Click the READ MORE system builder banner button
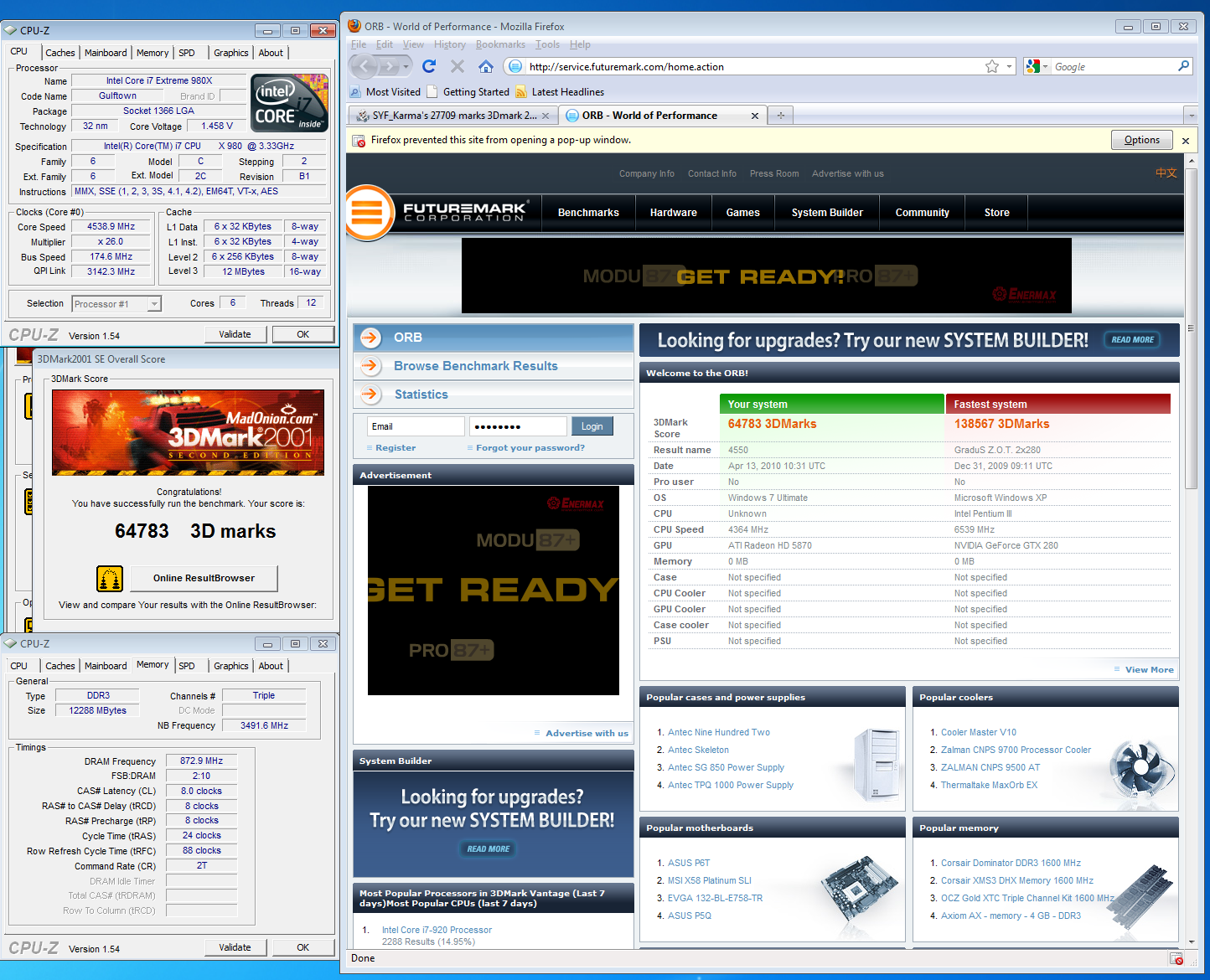 (x=1133, y=340)
